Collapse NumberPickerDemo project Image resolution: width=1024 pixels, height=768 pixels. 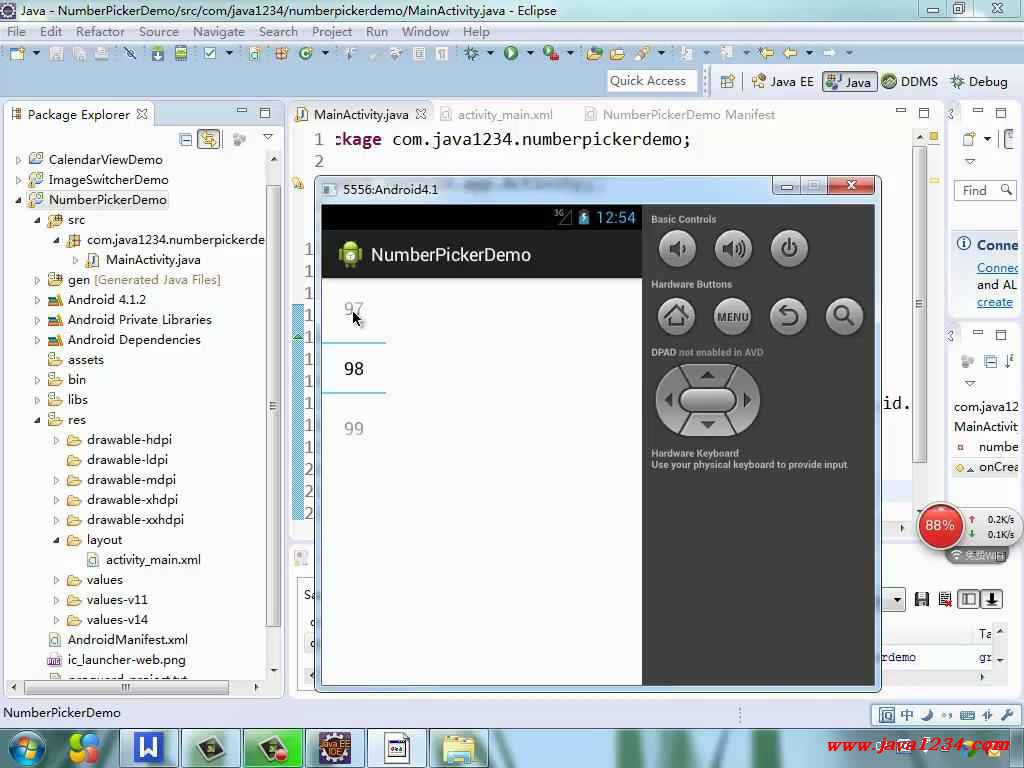click(x=18, y=200)
